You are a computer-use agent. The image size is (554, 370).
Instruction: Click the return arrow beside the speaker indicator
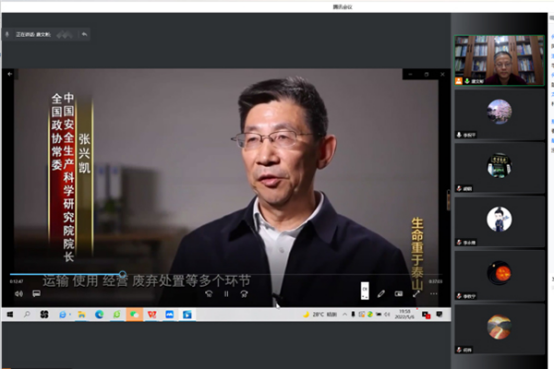(84, 34)
